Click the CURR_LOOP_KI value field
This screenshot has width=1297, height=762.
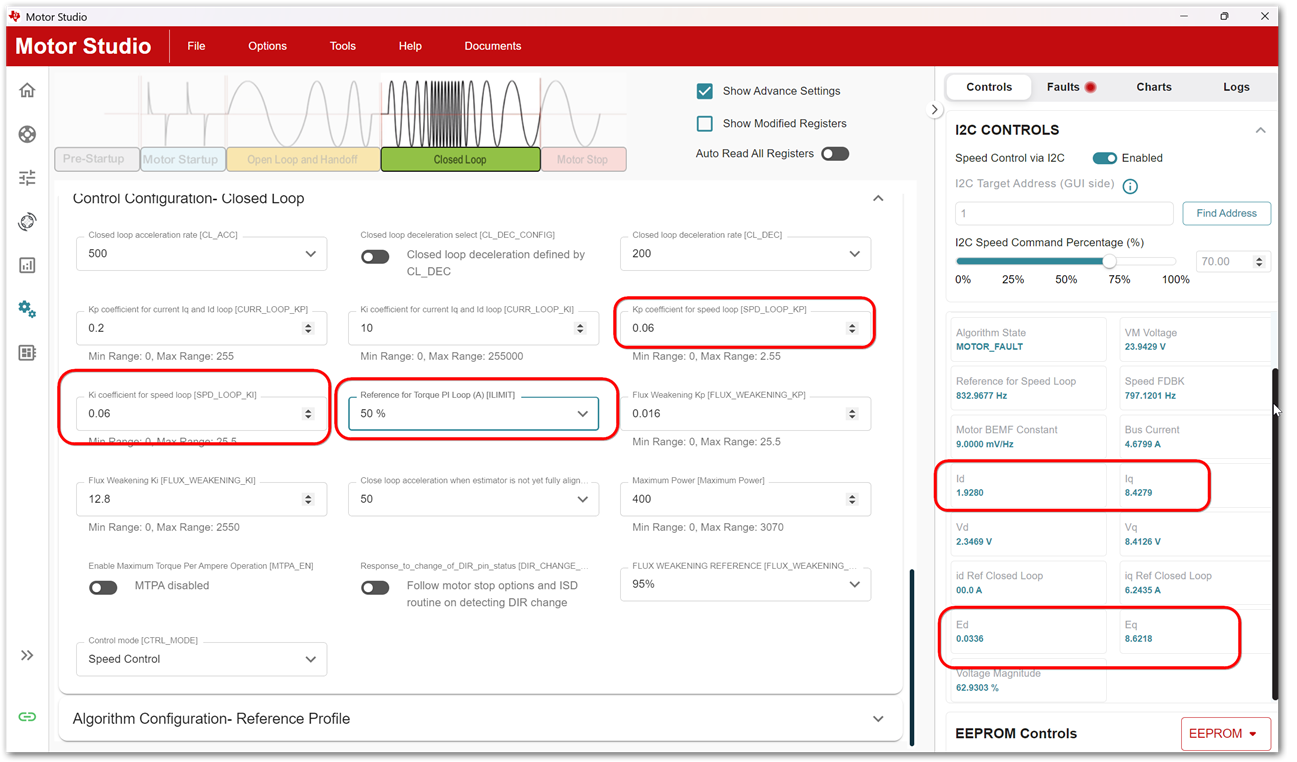tap(473, 328)
